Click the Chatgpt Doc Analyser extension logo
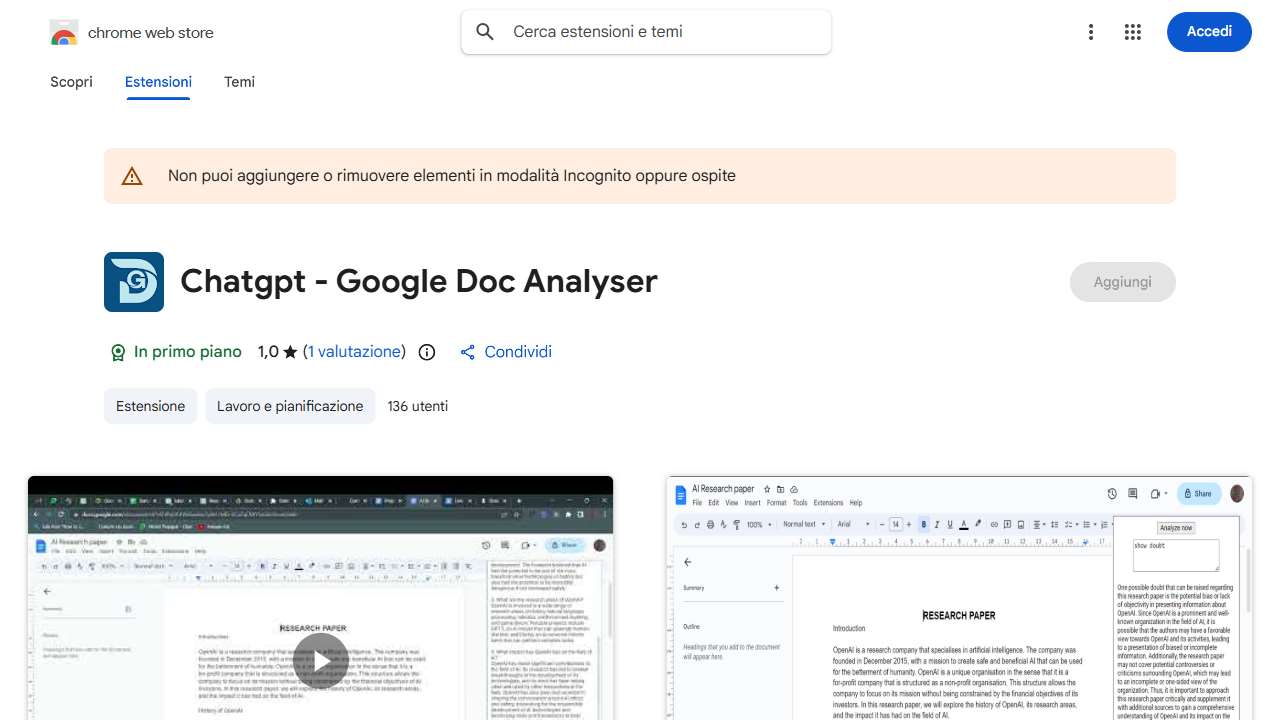 pyautogui.click(x=133, y=281)
